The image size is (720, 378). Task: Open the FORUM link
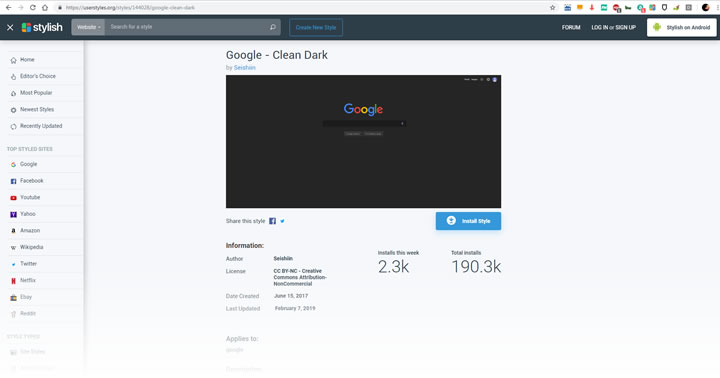click(x=571, y=28)
